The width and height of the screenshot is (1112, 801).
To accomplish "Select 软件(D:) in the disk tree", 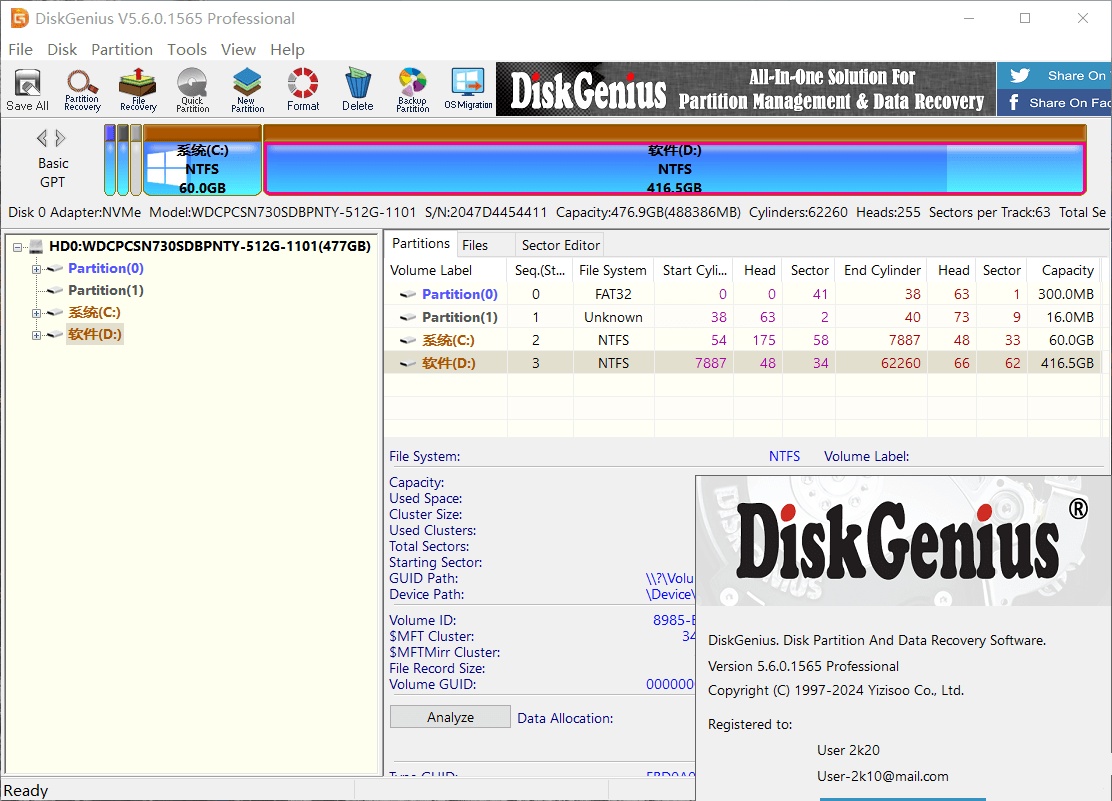I will (94, 334).
